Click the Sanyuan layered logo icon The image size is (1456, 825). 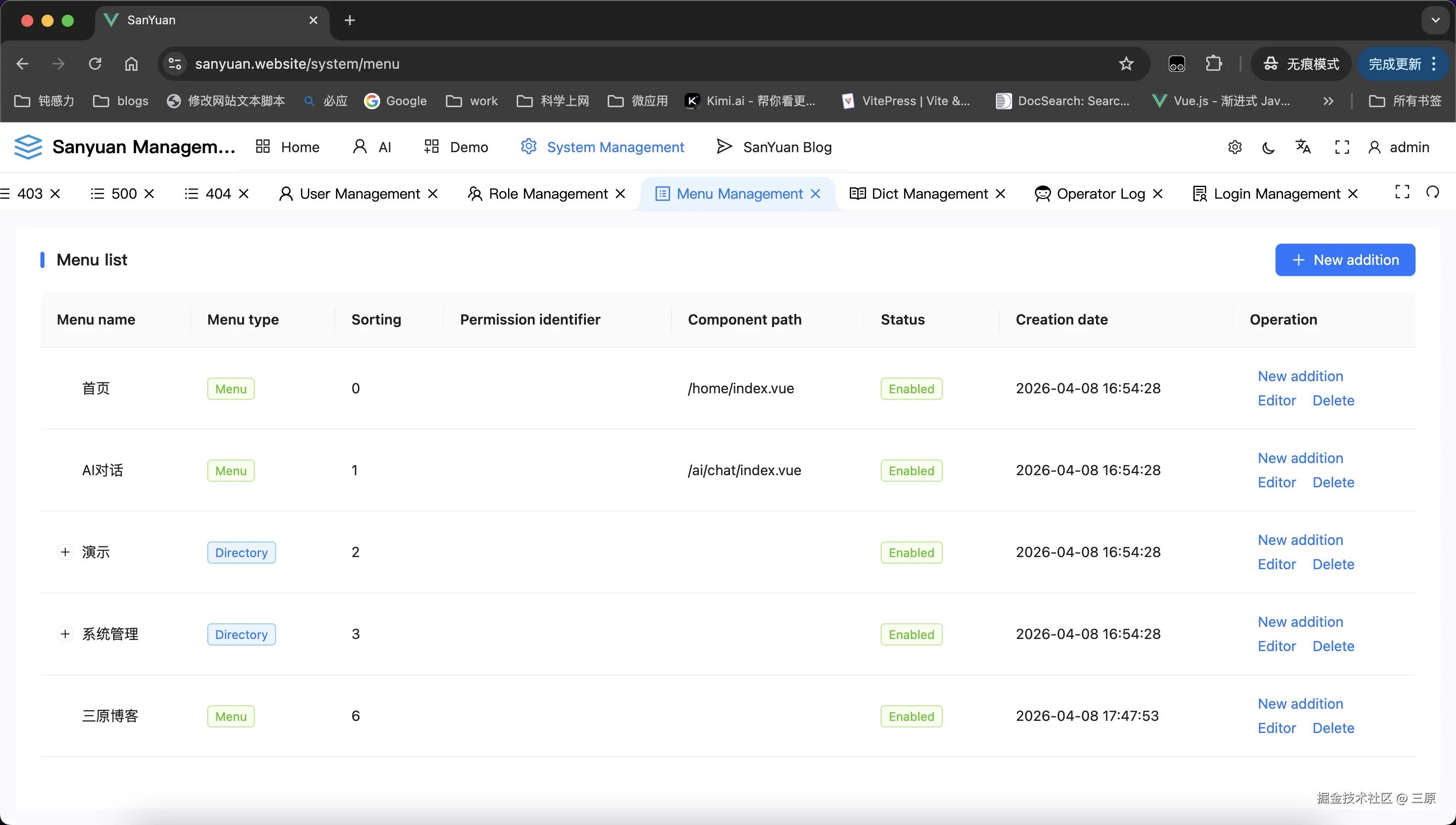click(28, 147)
